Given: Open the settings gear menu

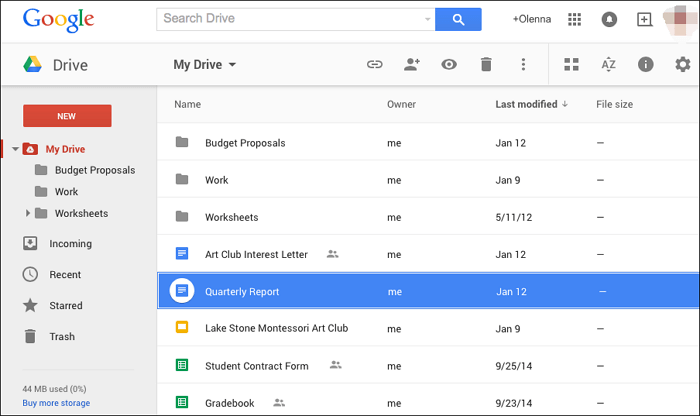Looking at the screenshot, I should pyautogui.click(x=683, y=65).
